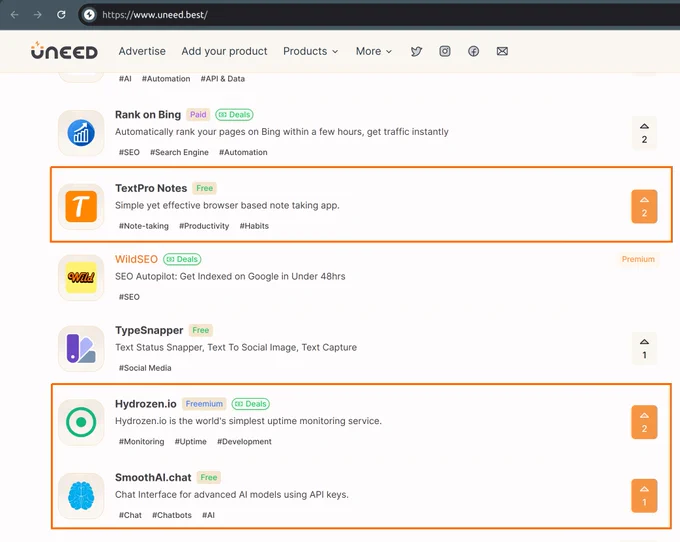Open the TextPro Notes title link
The height and width of the screenshot is (542, 680).
point(151,188)
